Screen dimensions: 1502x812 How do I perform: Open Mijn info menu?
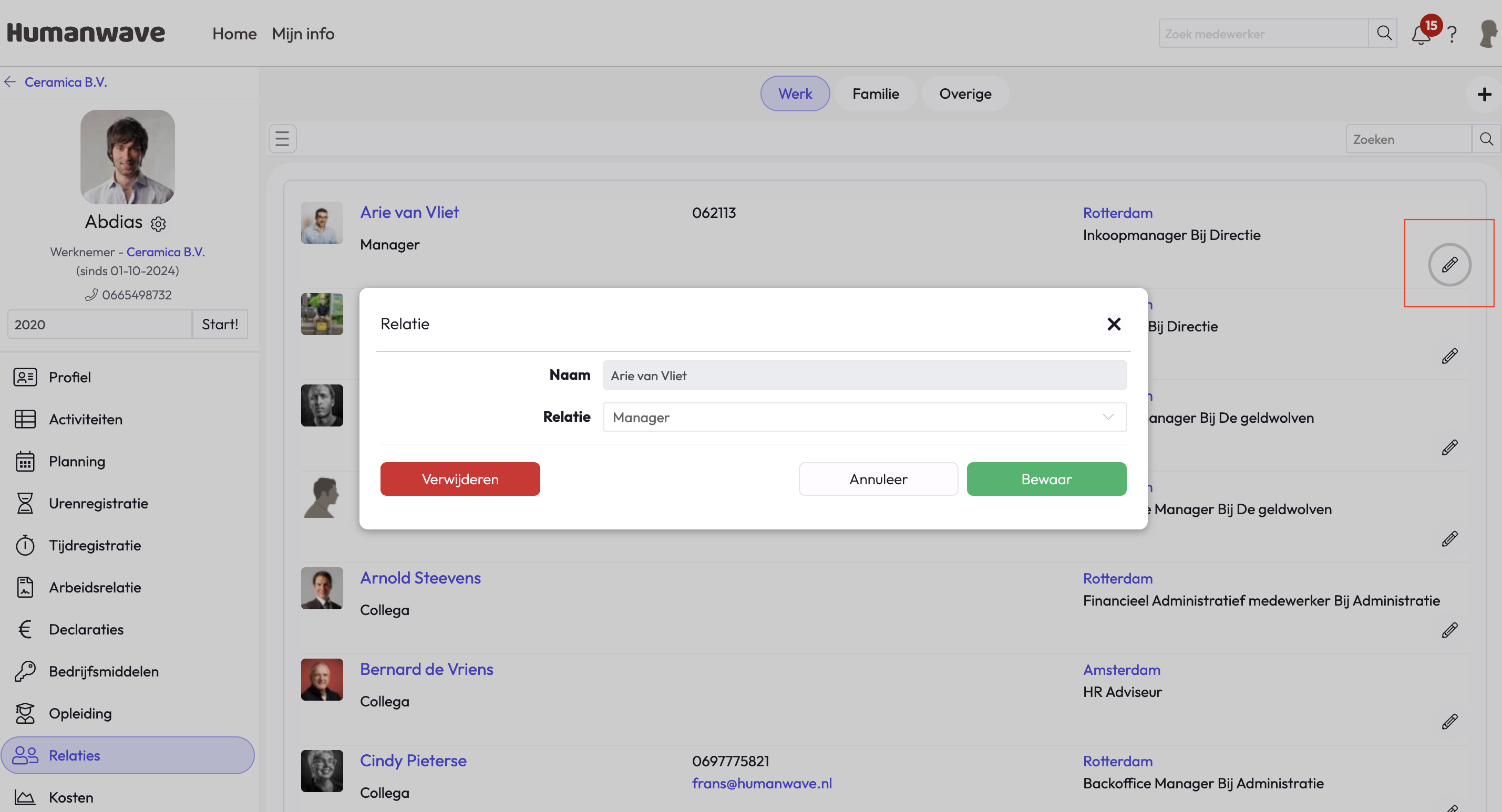click(303, 34)
